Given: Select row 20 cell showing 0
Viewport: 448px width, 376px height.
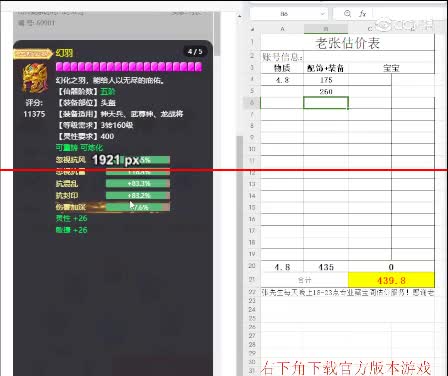Looking at the screenshot, I should (391, 267).
